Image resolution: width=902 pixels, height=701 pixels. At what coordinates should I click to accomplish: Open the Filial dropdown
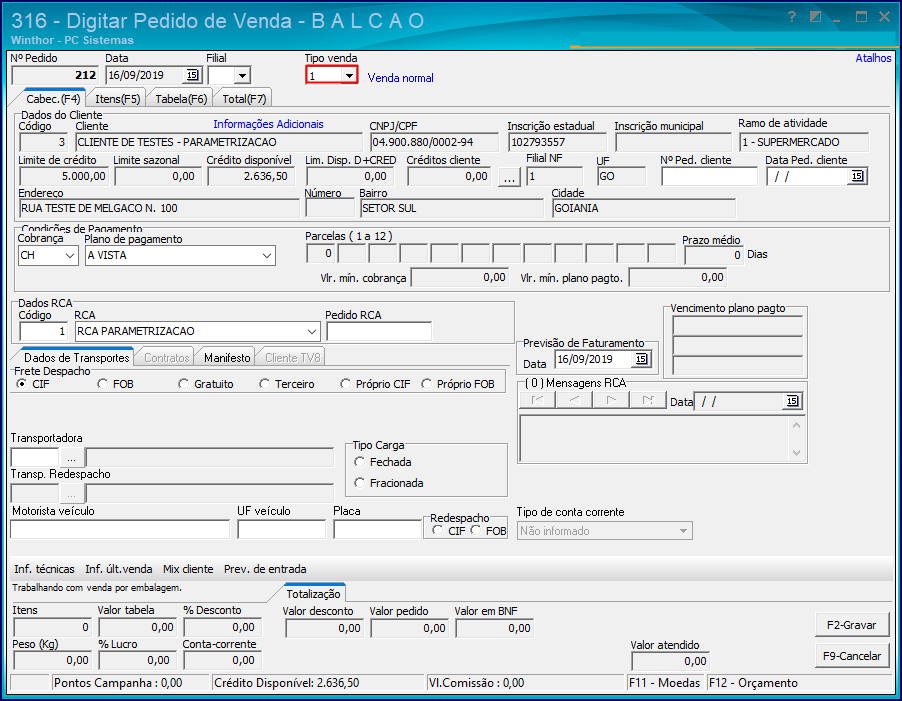242,75
